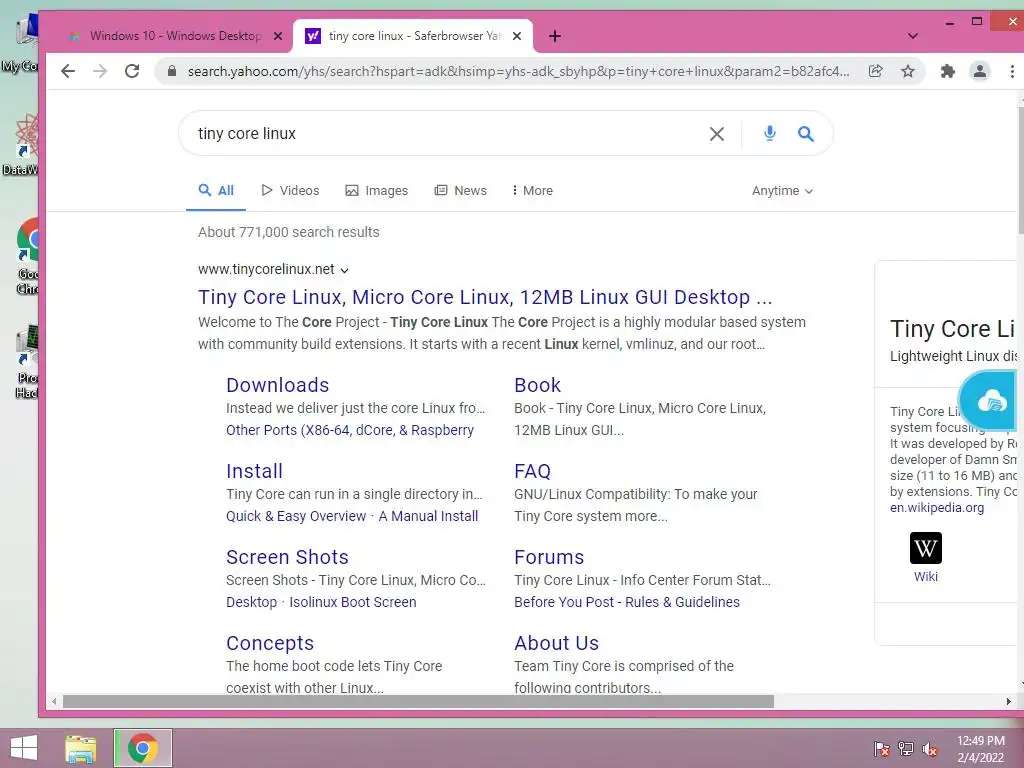The height and width of the screenshot is (768, 1024).
Task: Open the Chrome three-dot menu
Action: tap(1012, 71)
